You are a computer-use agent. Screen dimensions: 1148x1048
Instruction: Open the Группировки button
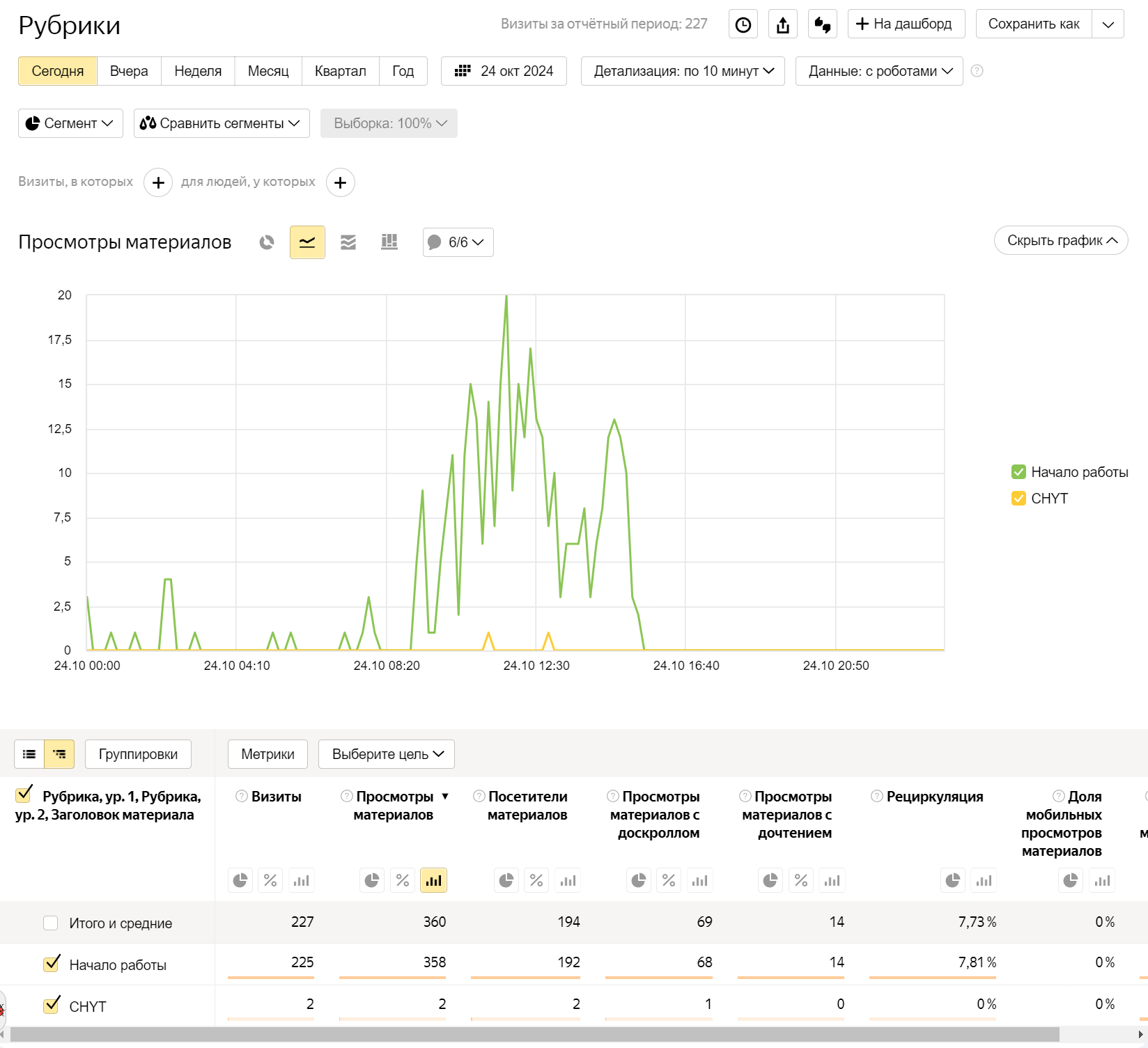138,754
